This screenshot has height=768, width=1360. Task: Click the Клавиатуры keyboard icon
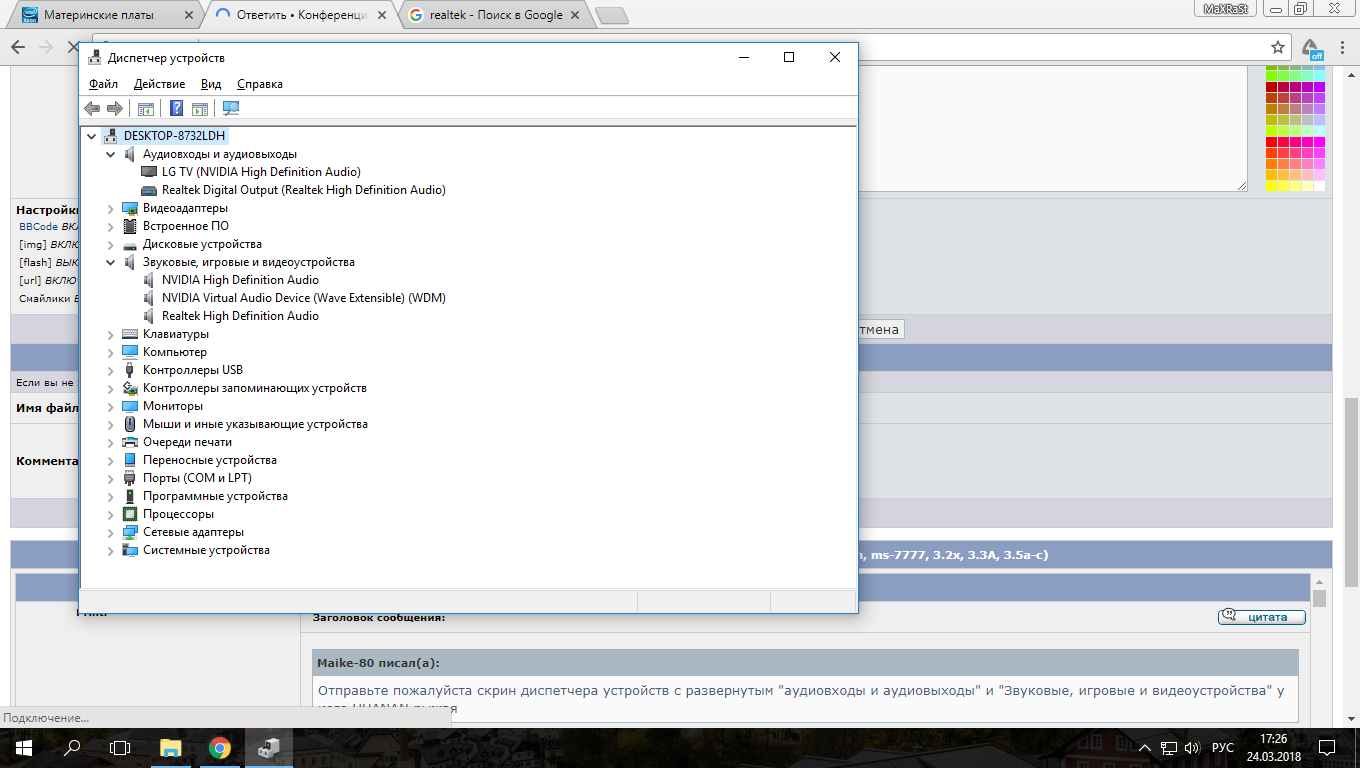pyautogui.click(x=129, y=334)
